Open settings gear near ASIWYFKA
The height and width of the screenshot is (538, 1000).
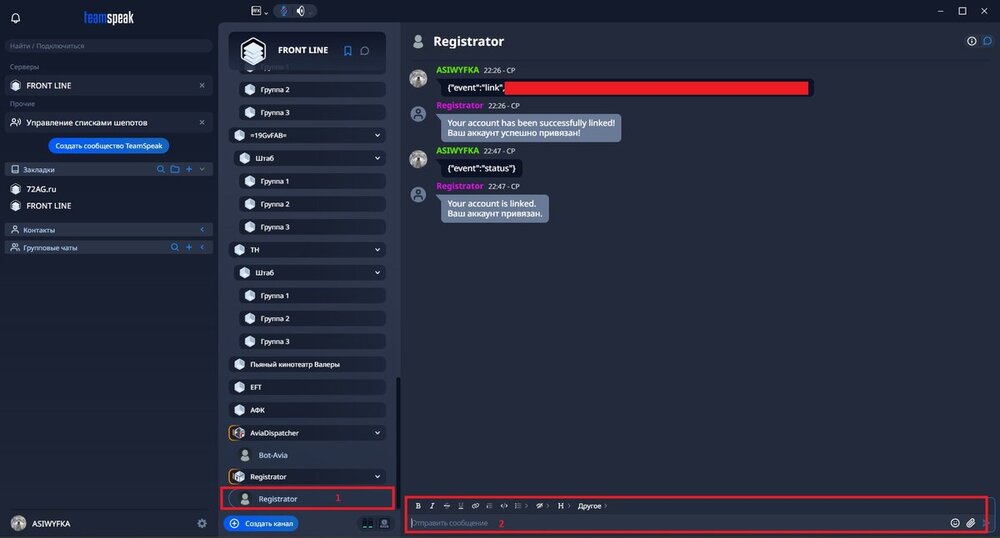(202, 523)
